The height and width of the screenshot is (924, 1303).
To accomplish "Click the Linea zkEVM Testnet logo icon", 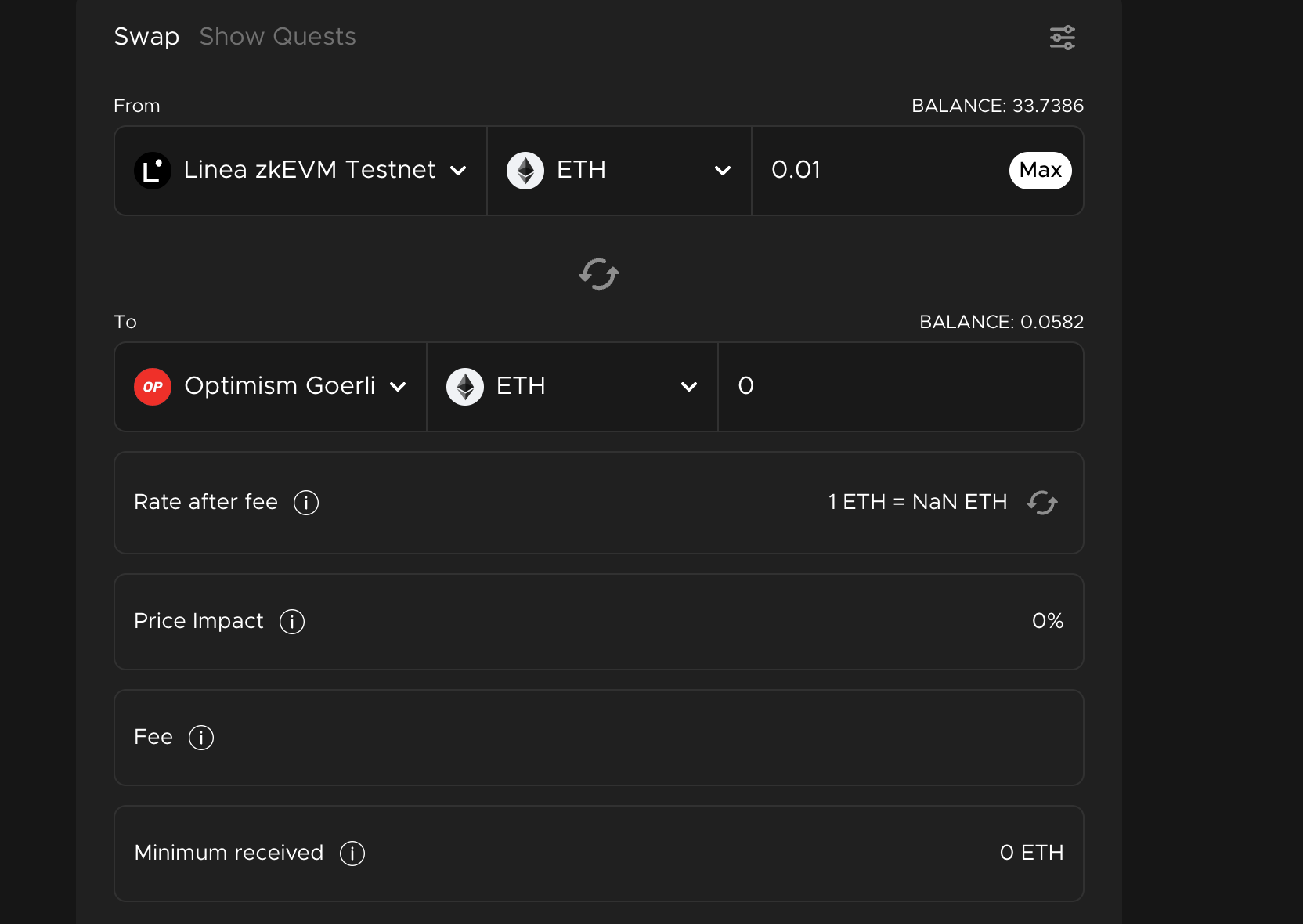I will (153, 171).
